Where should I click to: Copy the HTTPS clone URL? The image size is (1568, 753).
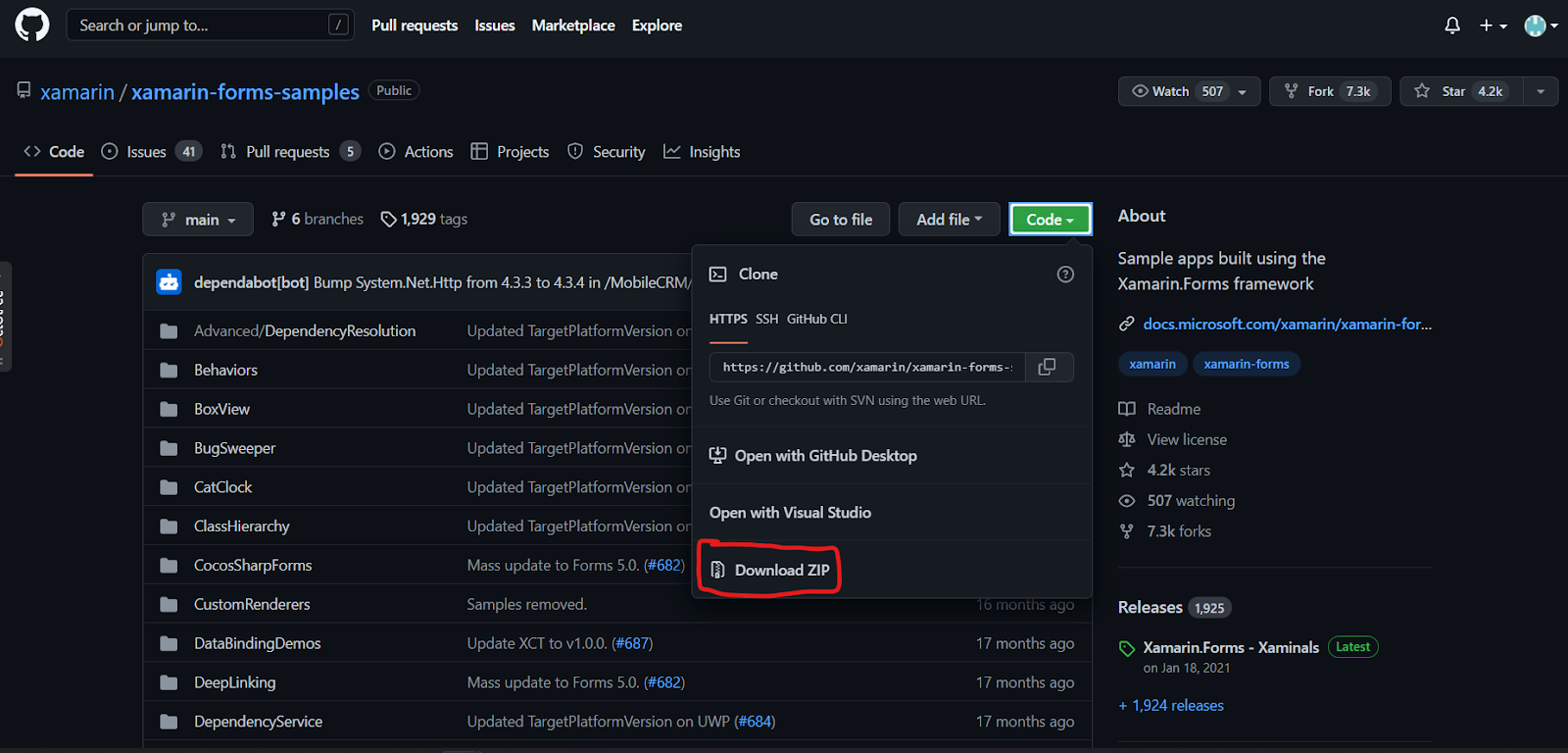click(x=1047, y=367)
